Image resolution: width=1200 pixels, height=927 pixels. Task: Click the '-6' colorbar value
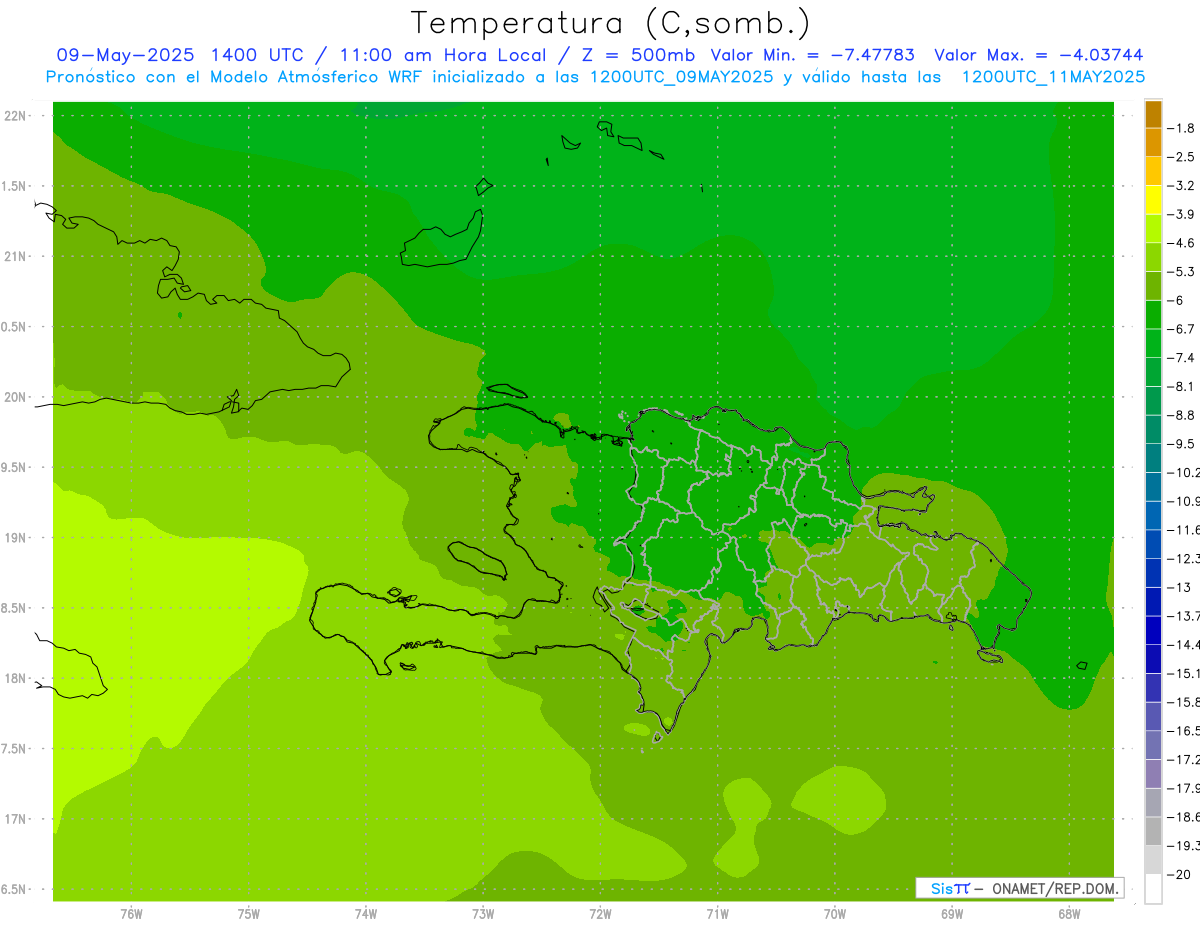pyautogui.click(x=1178, y=300)
